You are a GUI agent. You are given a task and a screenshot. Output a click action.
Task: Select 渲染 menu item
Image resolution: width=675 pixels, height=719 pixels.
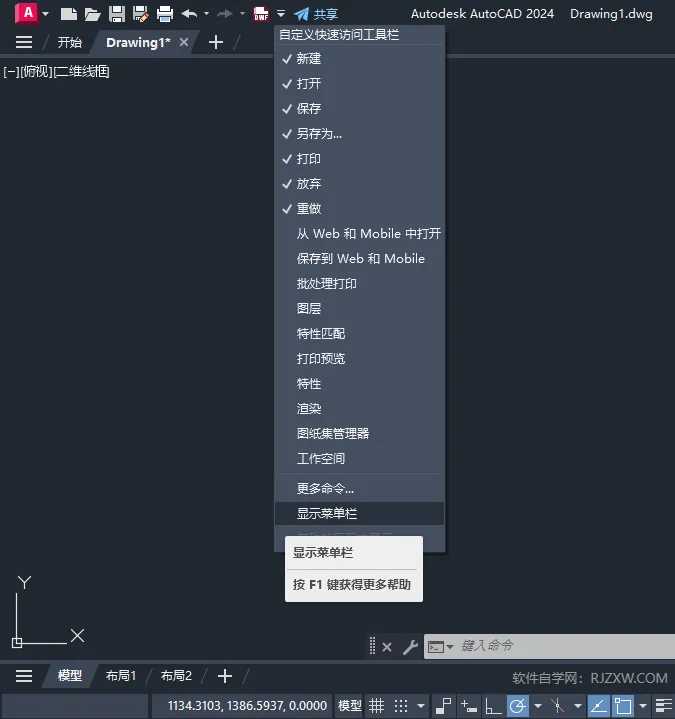pos(360,409)
